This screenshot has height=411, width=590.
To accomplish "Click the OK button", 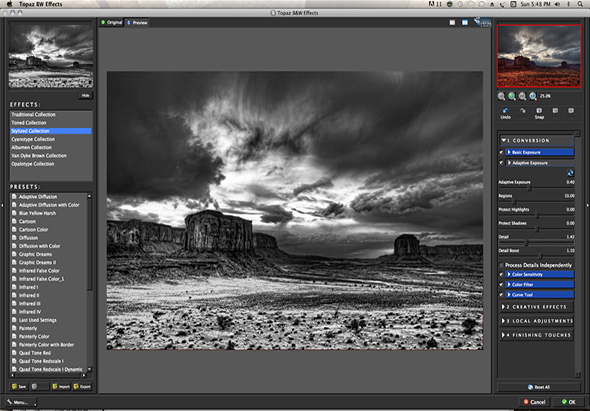I will pos(569,402).
